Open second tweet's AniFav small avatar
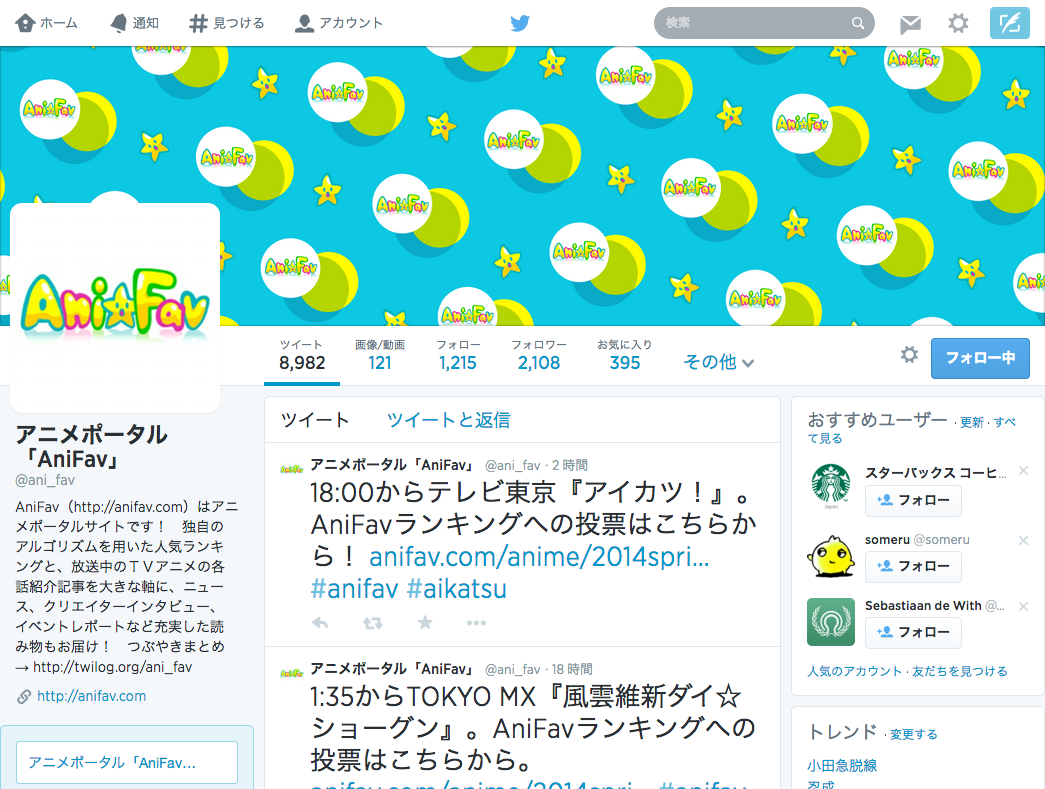Viewport: 1045px width, 789px height. click(292, 673)
